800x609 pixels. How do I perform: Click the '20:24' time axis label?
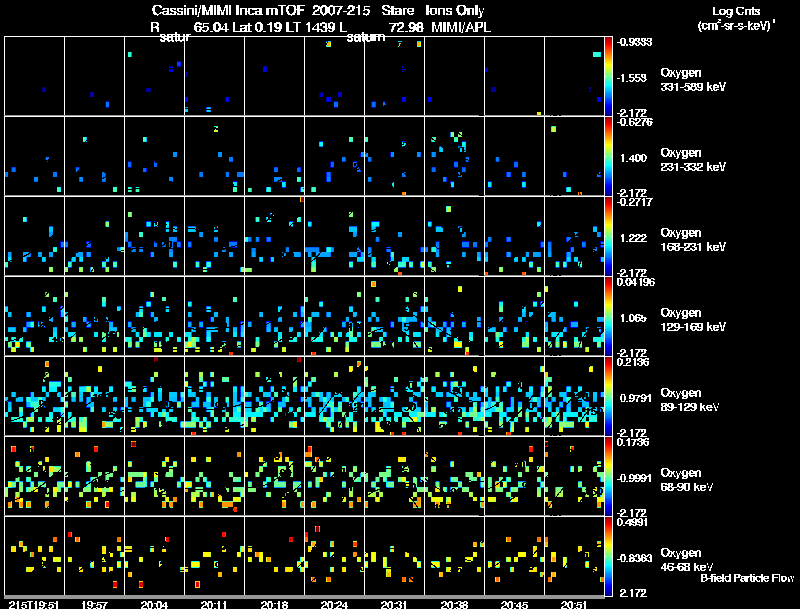point(334,604)
